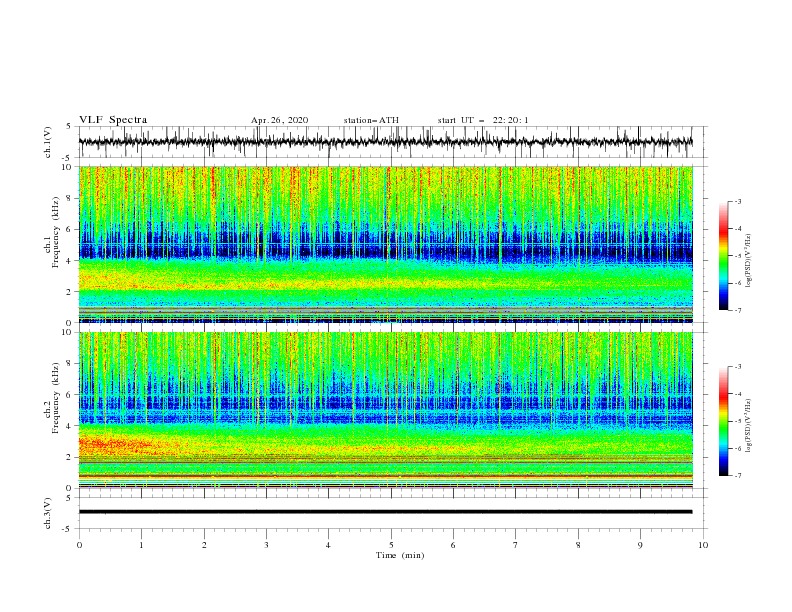Click the "ch.3(V)" axis label
The image size is (792, 612).
click(x=48, y=513)
